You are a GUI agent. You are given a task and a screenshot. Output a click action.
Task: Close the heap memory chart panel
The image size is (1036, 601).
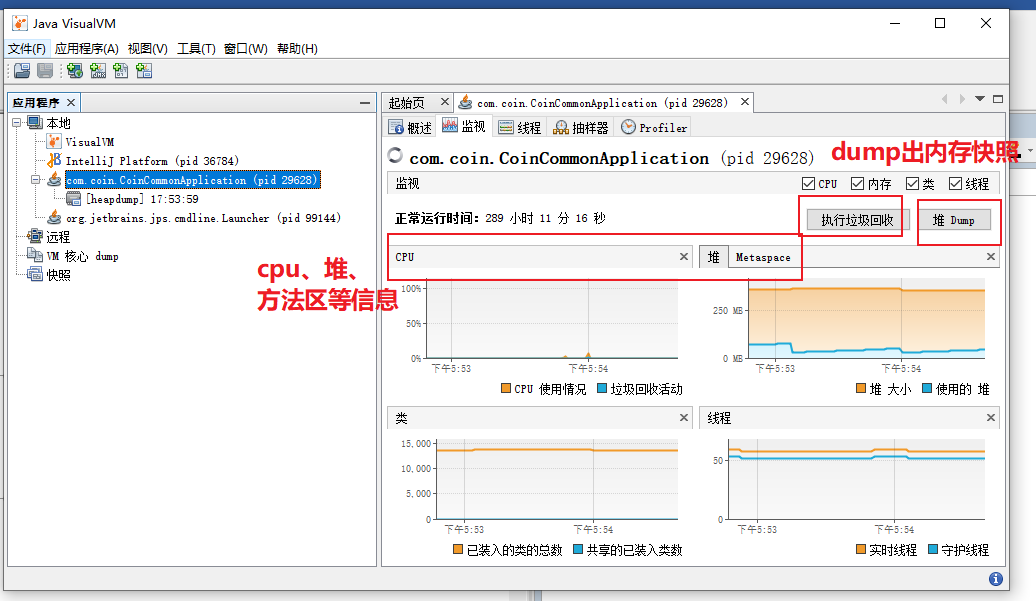coord(990,256)
